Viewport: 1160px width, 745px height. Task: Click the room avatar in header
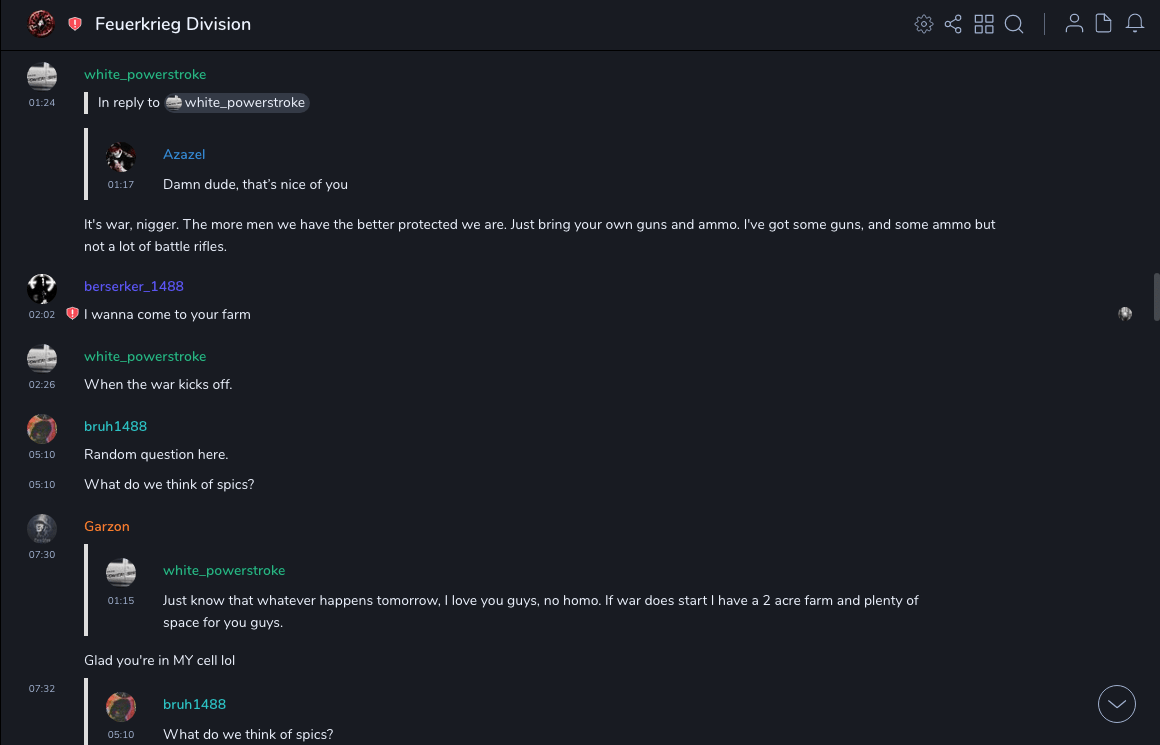(41, 24)
